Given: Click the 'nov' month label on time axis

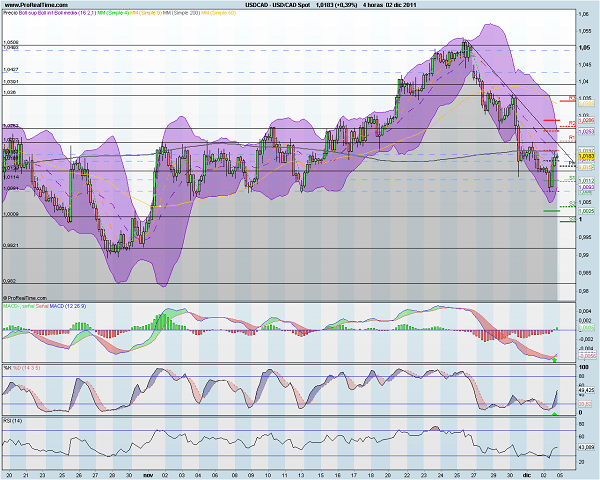Looking at the screenshot, I should pyautogui.click(x=148, y=475).
